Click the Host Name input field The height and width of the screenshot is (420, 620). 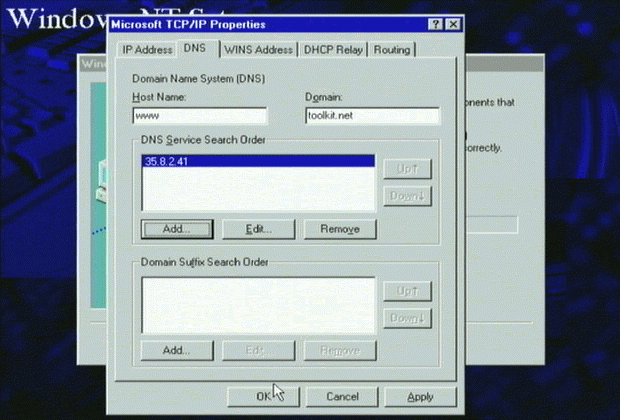pyautogui.click(x=200, y=116)
